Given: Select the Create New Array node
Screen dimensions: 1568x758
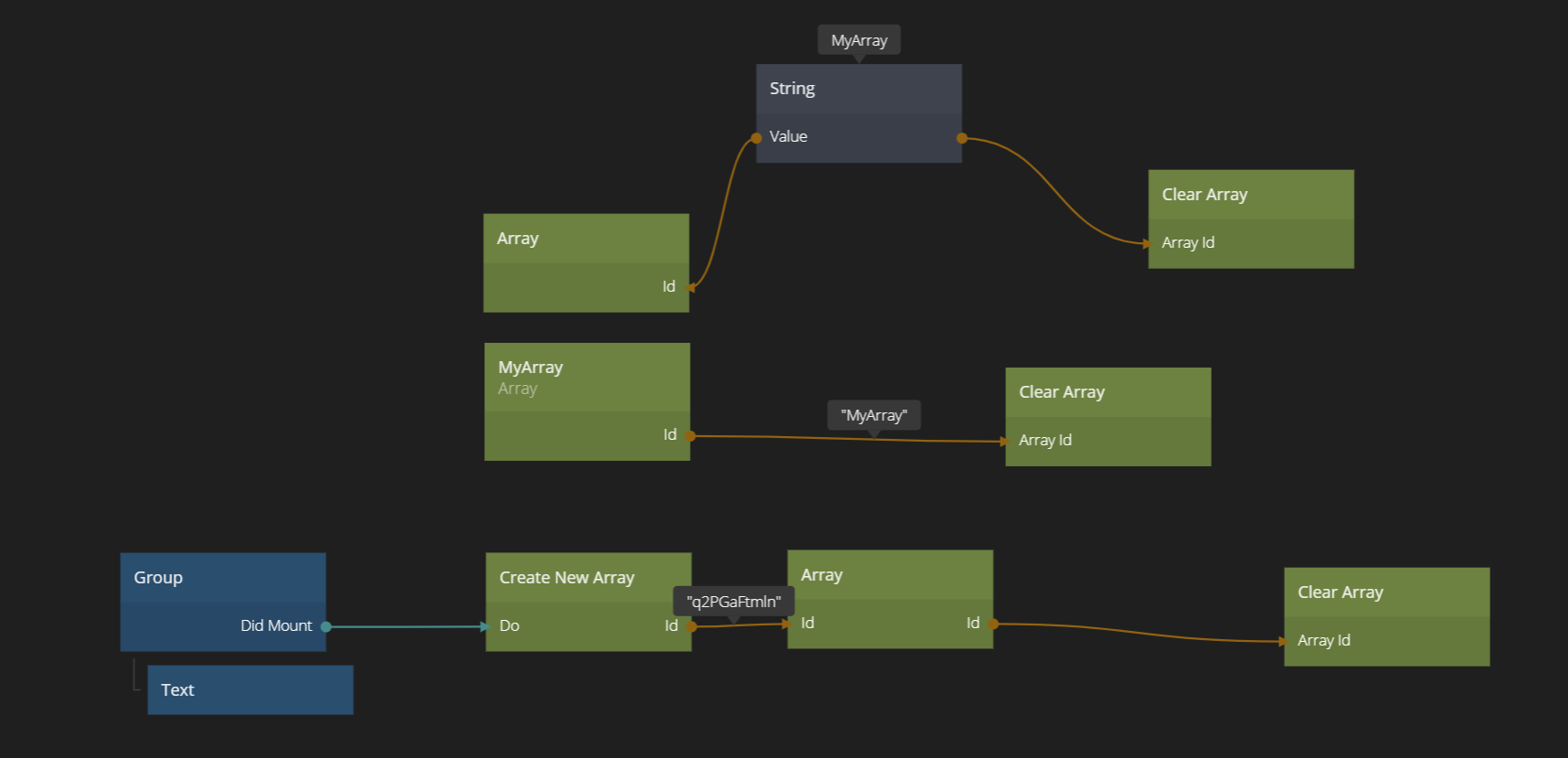Looking at the screenshot, I should tap(588, 578).
